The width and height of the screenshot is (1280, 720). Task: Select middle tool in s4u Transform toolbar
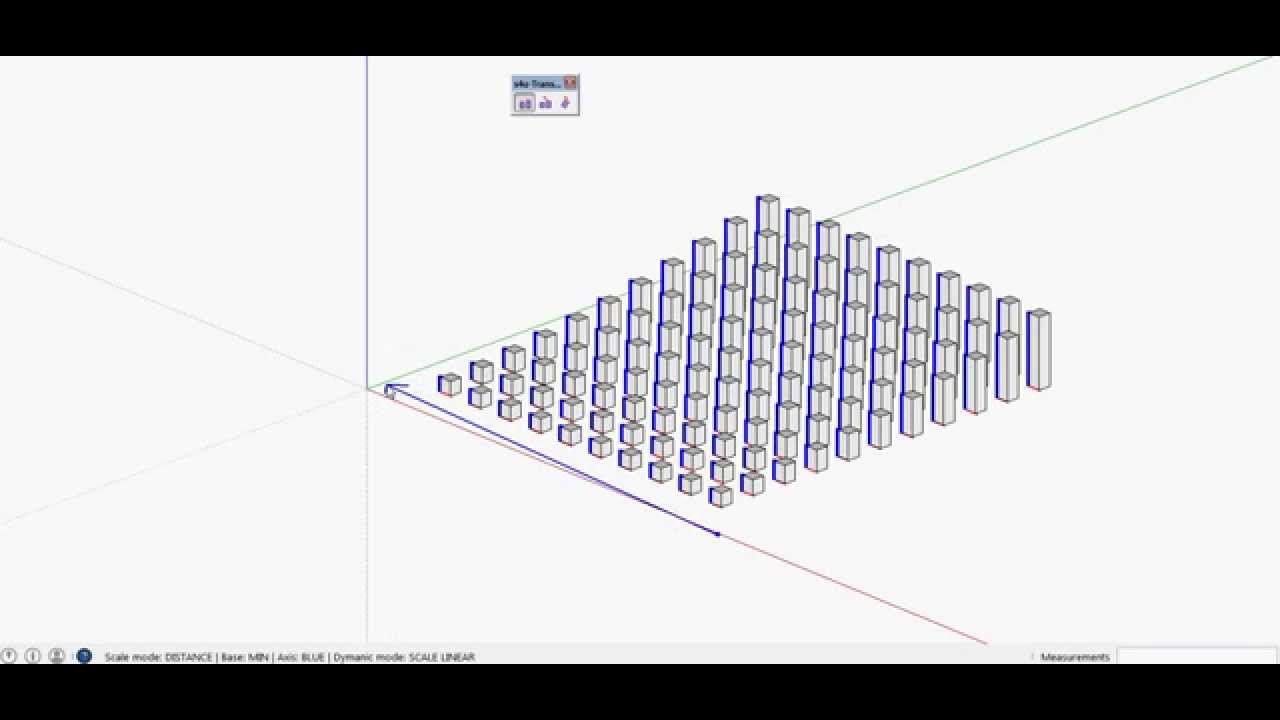(545, 103)
